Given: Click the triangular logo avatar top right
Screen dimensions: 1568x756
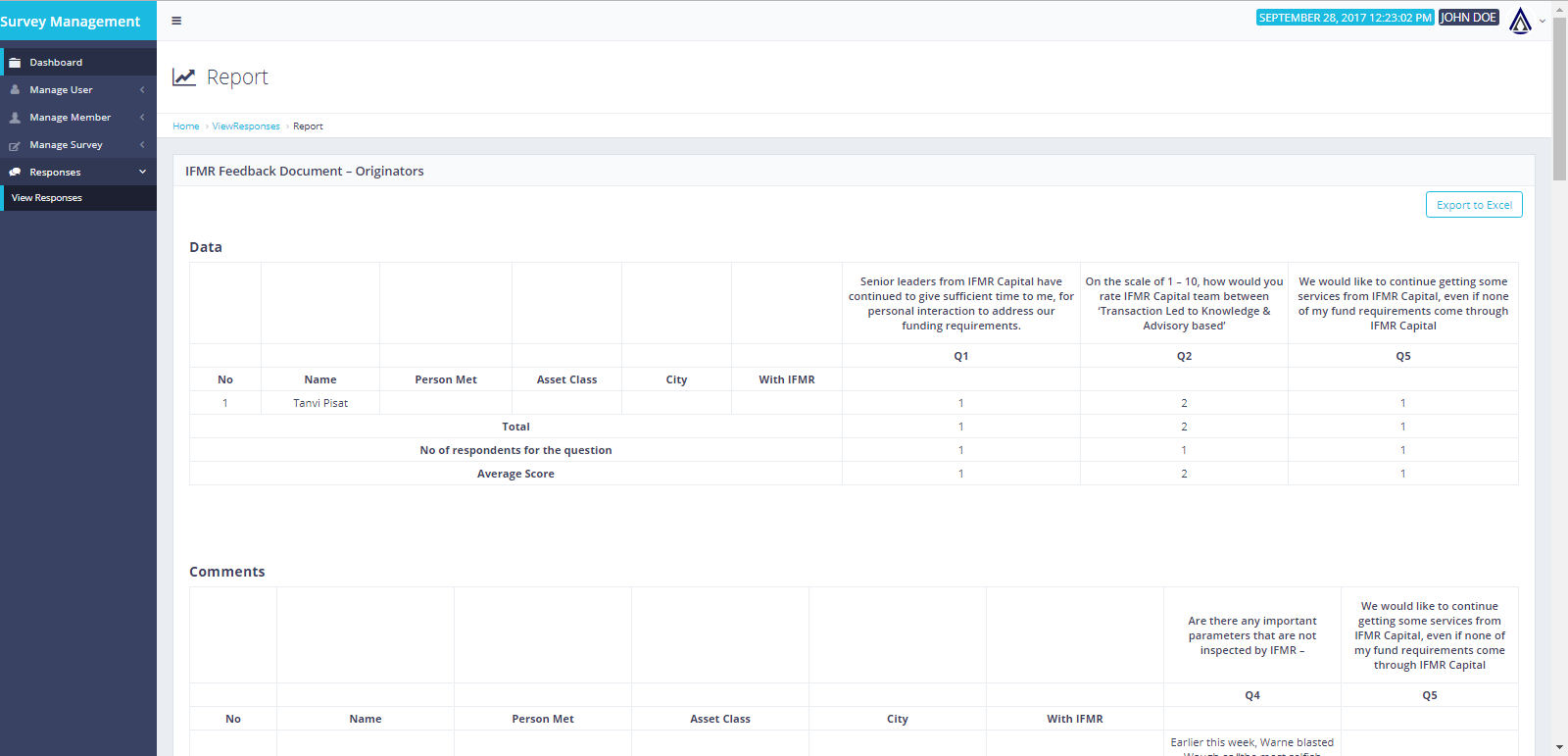Looking at the screenshot, I should [x=1520, y=20].
